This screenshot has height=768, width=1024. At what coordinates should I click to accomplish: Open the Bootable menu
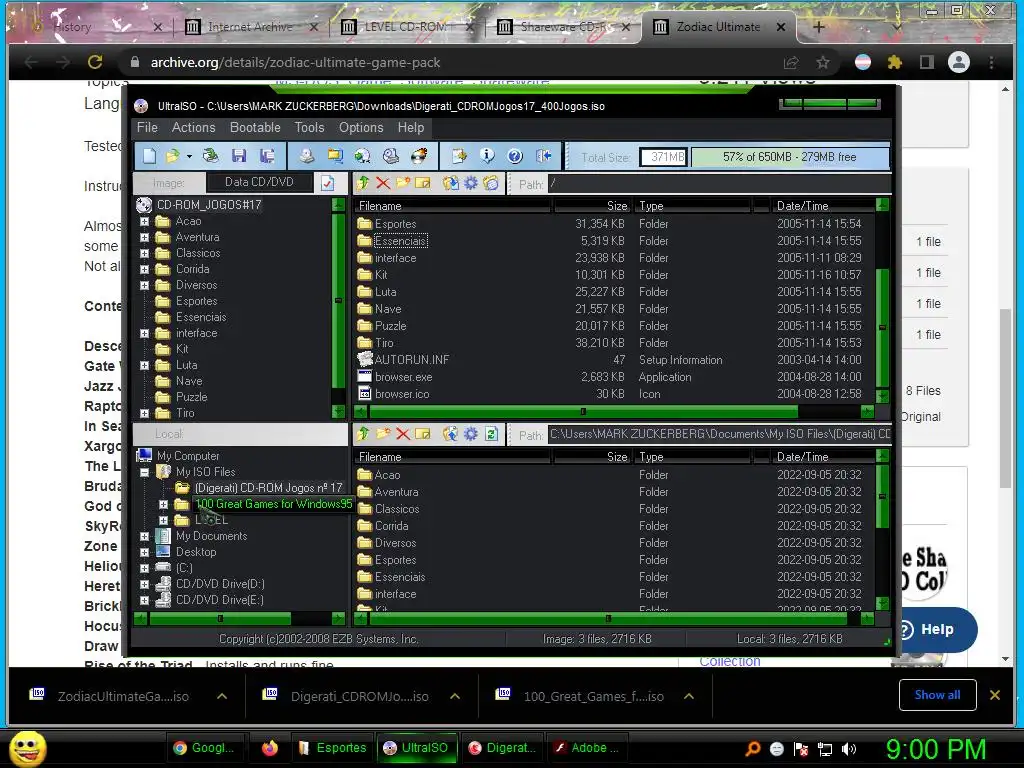click(x=255, y=128)
